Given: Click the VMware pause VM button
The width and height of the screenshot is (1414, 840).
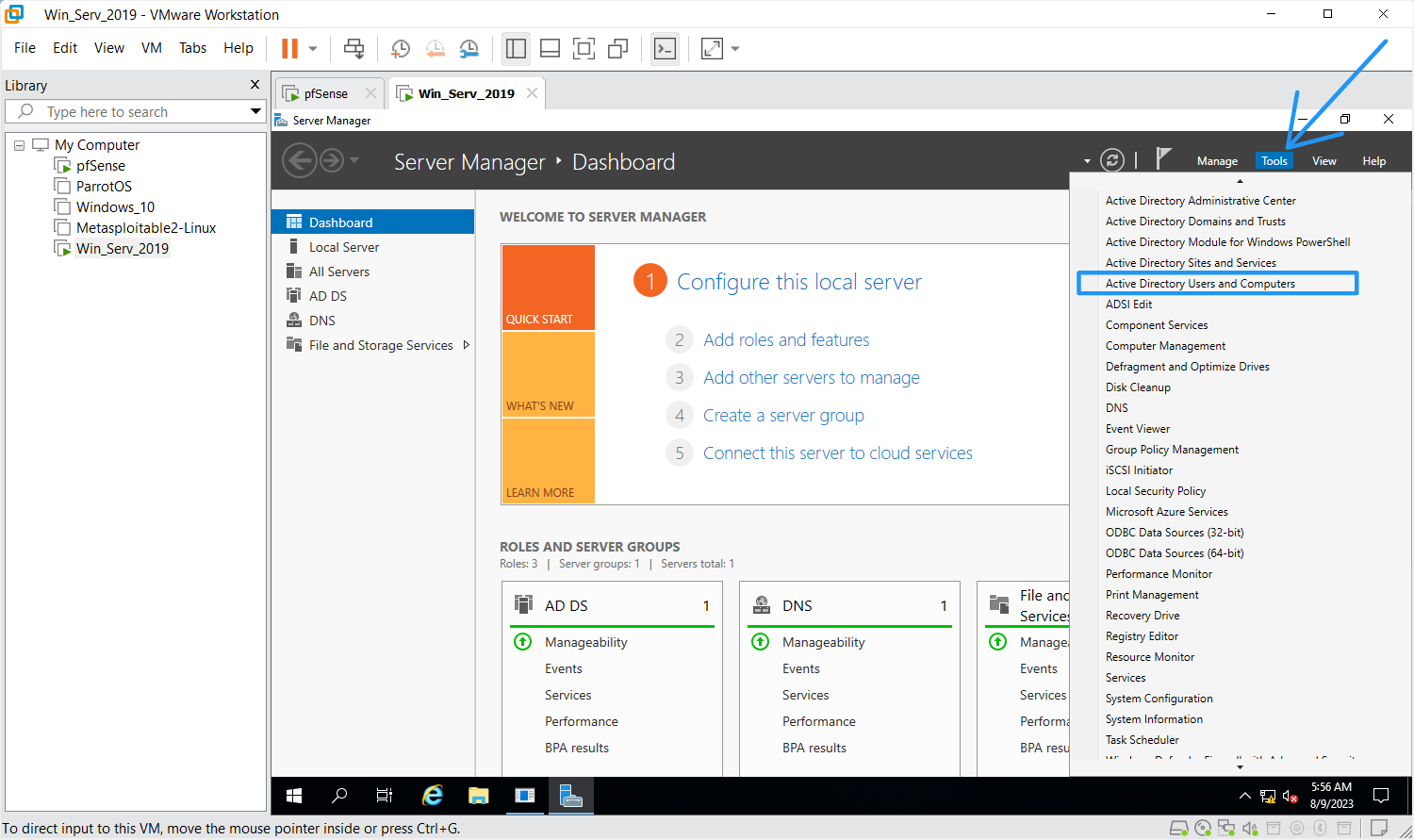Looking at the screenshot, I should 289,48.
